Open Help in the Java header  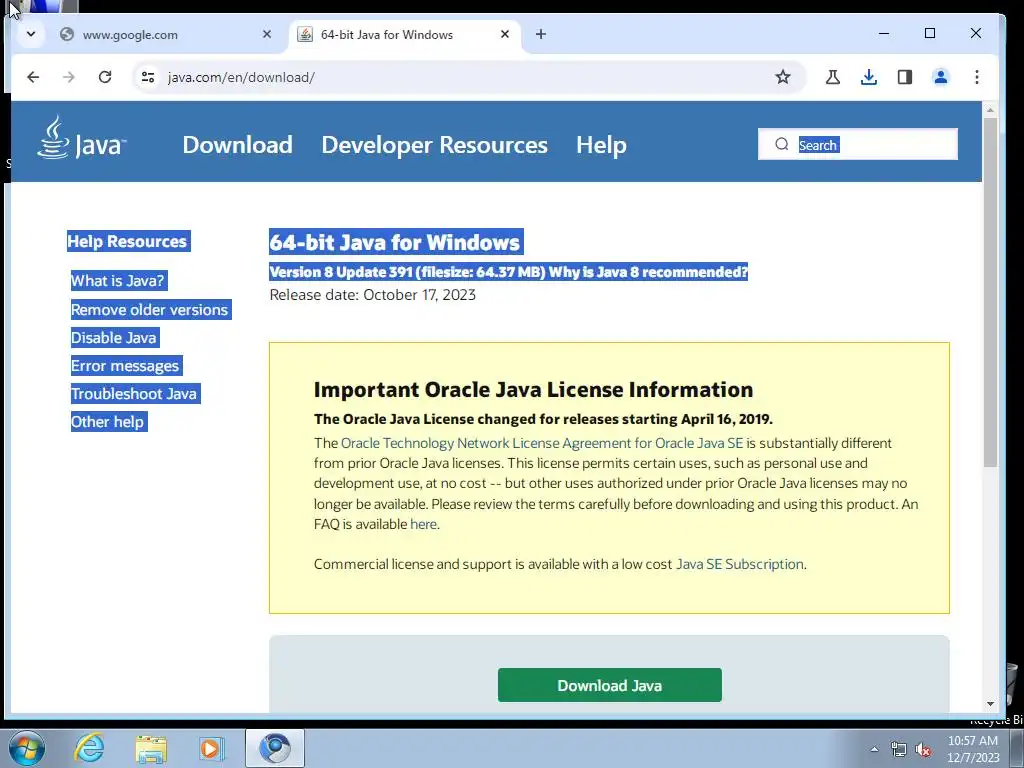601,144
